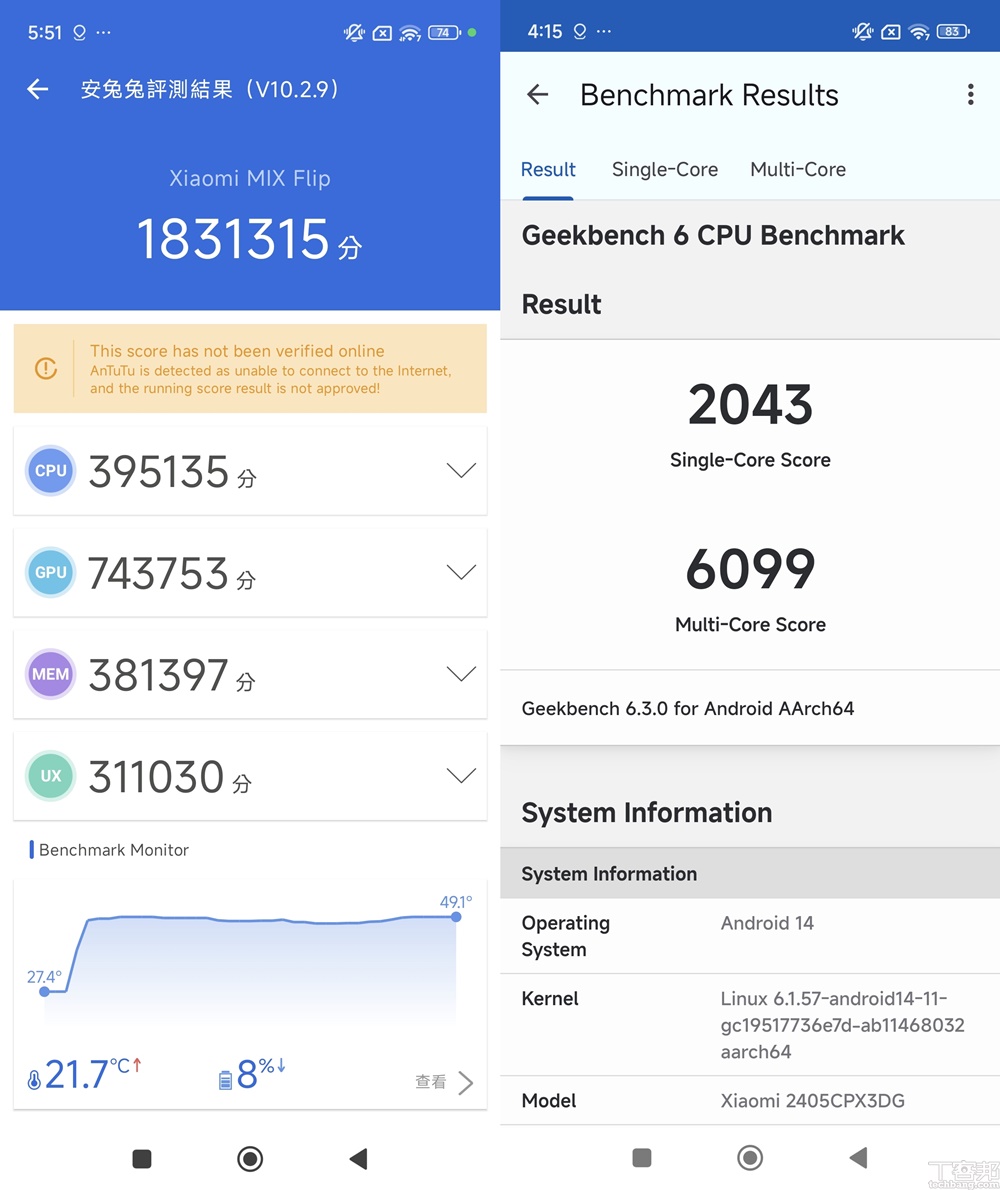The image size is (1000, 1190).
Task: Tap the thermometer temperature icon
Action: click(34, 1079)
